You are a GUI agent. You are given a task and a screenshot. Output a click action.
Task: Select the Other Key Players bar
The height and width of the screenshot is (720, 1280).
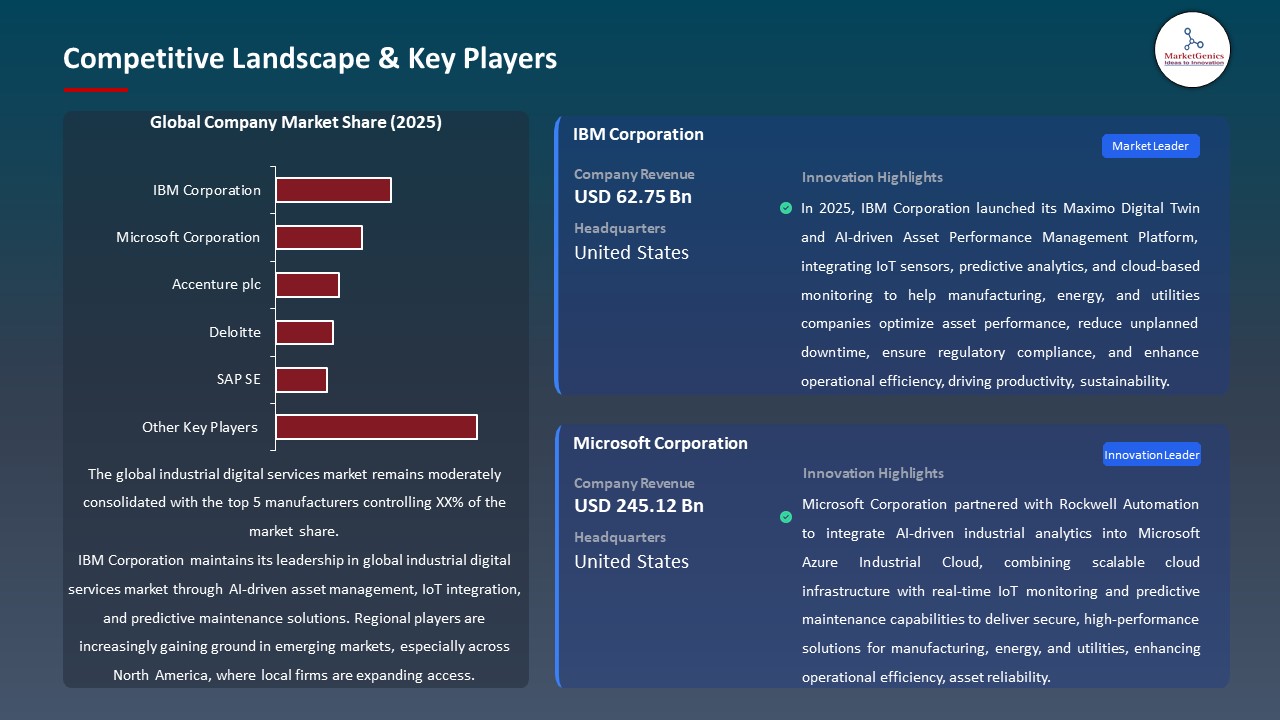pos(376,426)
